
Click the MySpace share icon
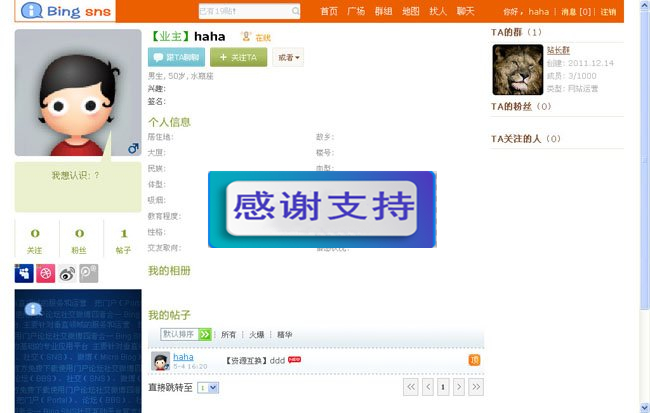click(x=24, y=274)
